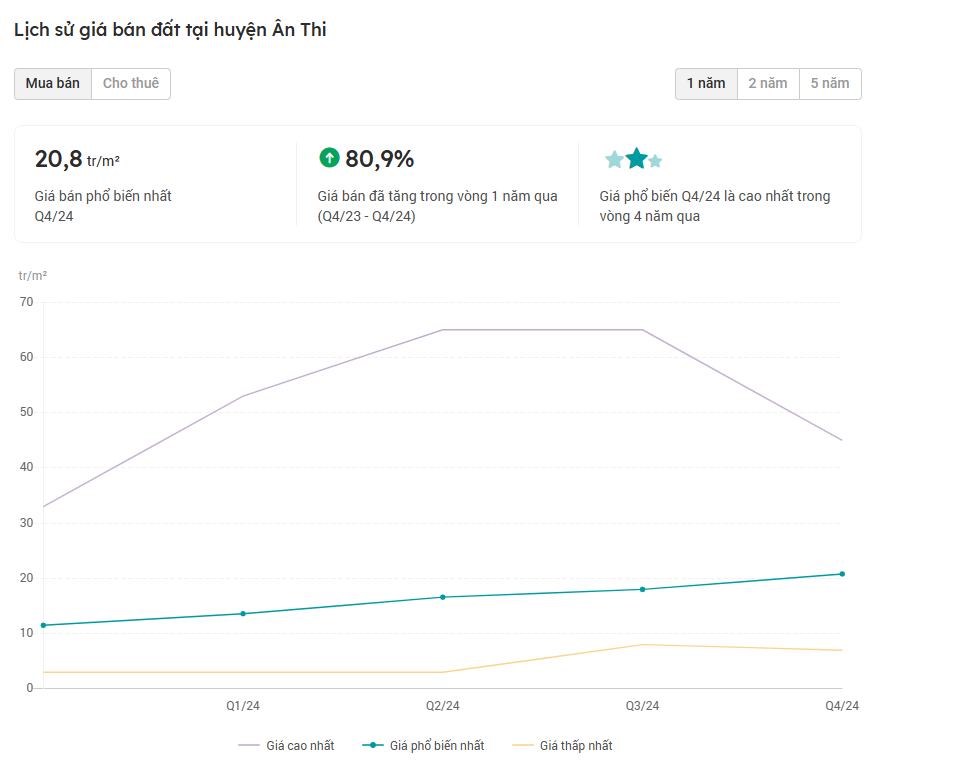Click the Q1/24 teal data point
Viewport: 954px width, 769px height.
coord(243,614)
